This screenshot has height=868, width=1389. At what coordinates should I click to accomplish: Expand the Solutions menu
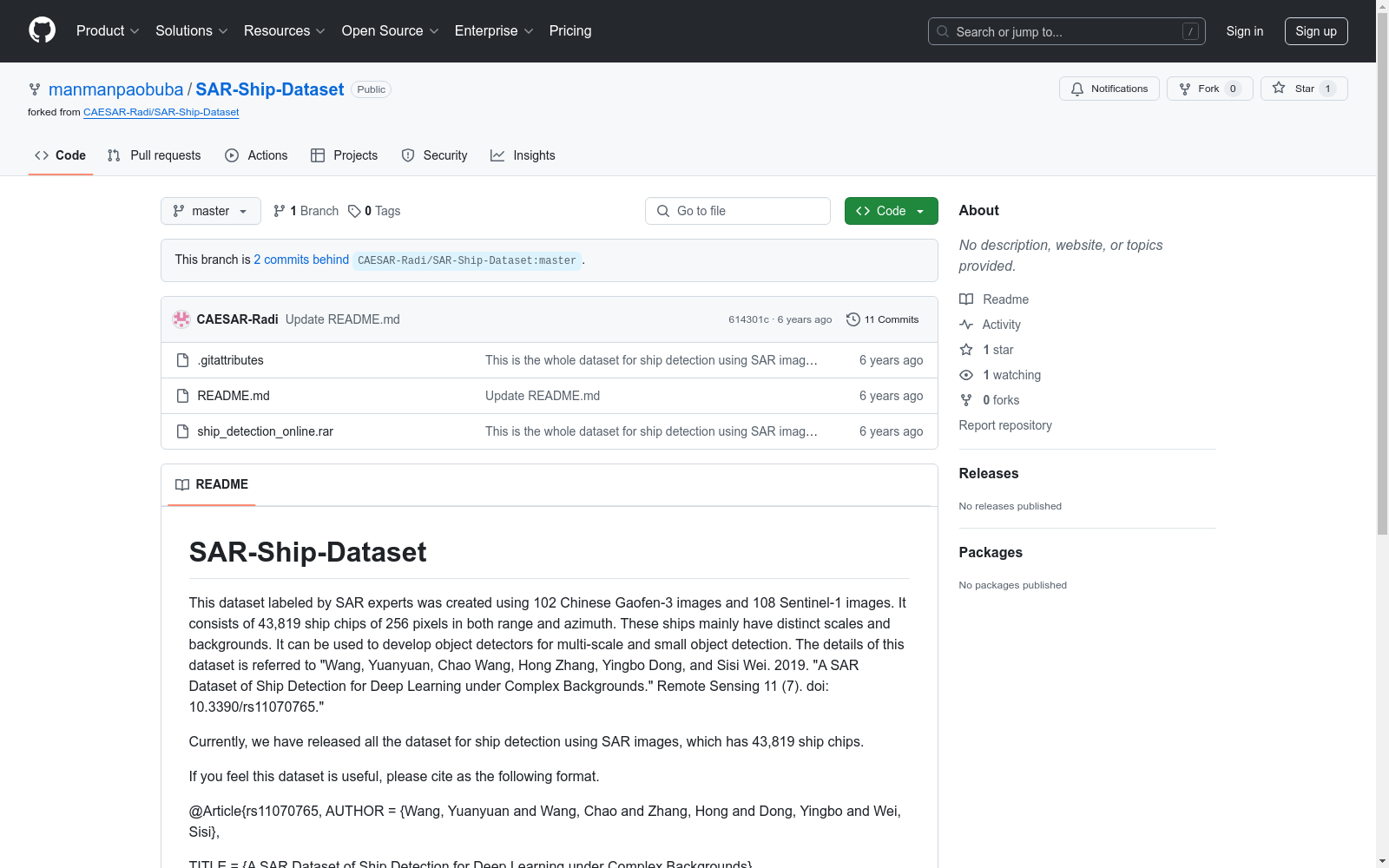click(192, 30)
